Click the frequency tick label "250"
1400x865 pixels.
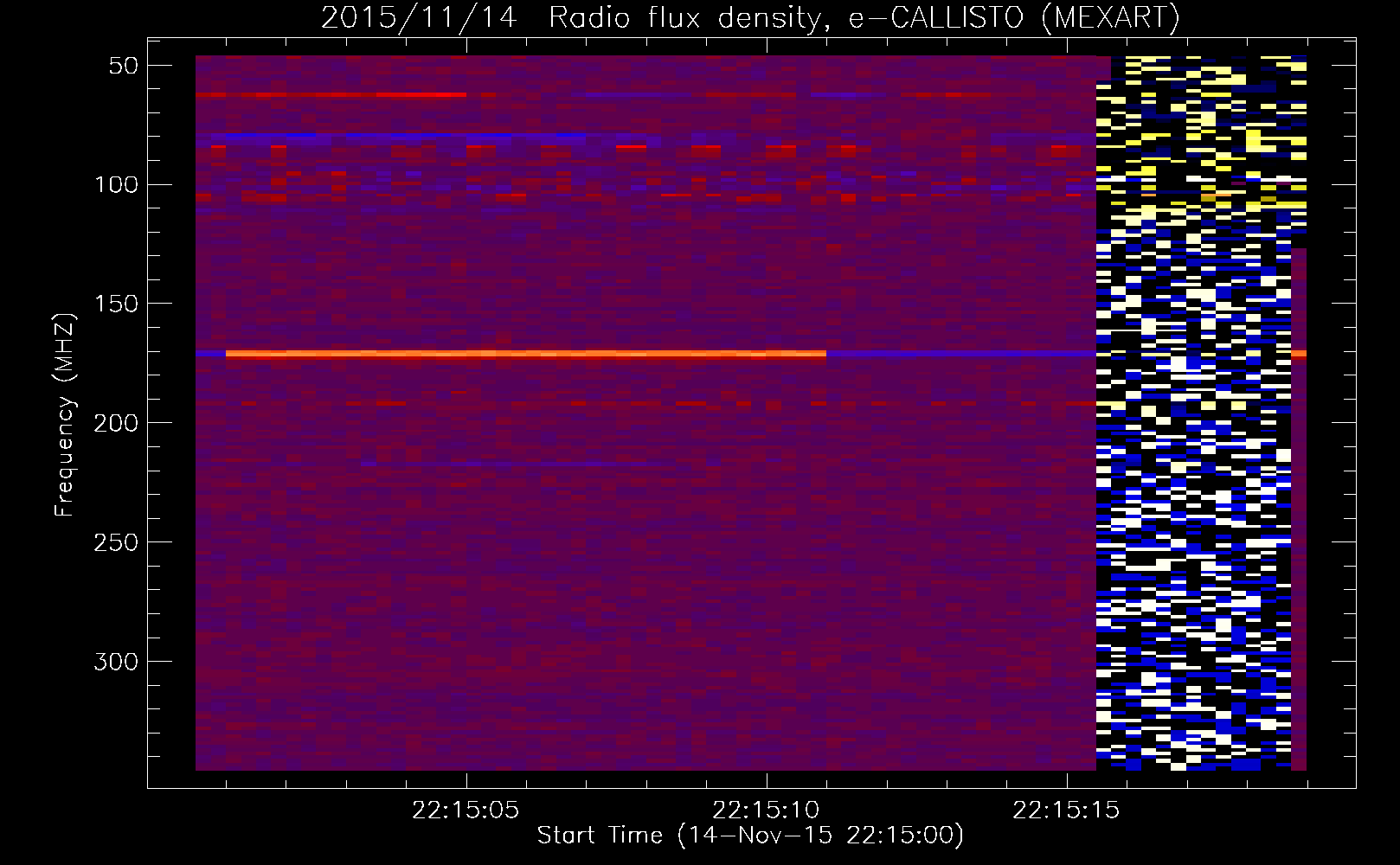tap(117, 541)
